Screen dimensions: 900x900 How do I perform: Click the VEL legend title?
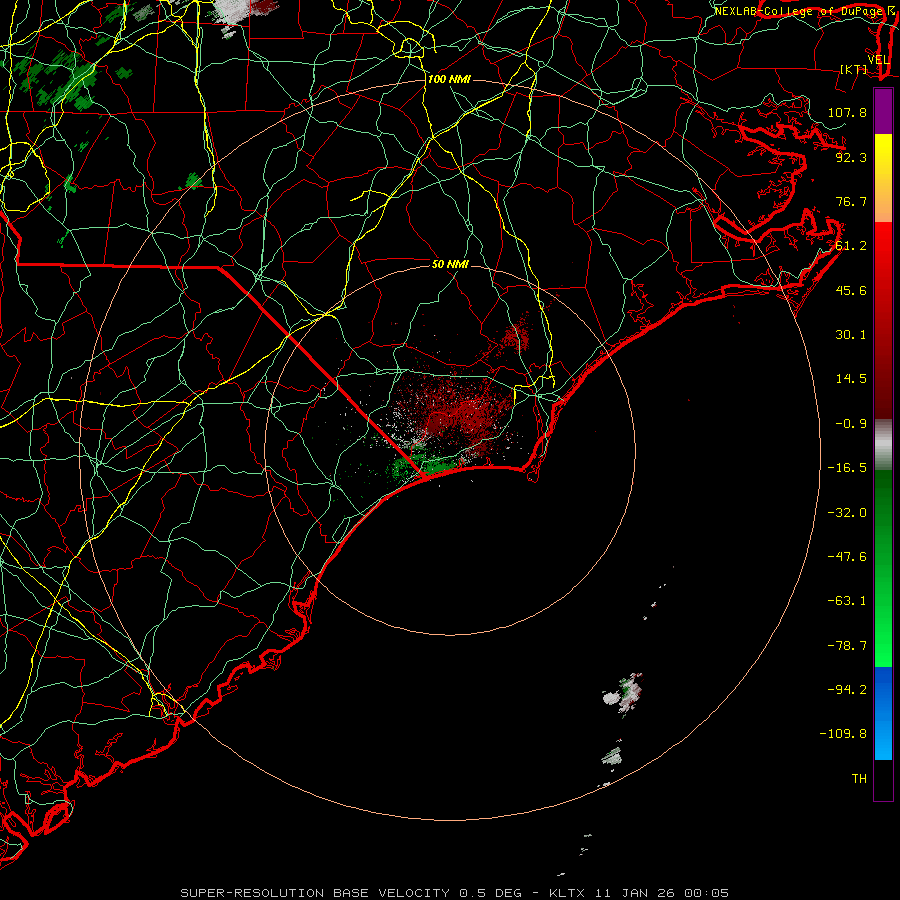pyautogui.click(x=878, y=60)
